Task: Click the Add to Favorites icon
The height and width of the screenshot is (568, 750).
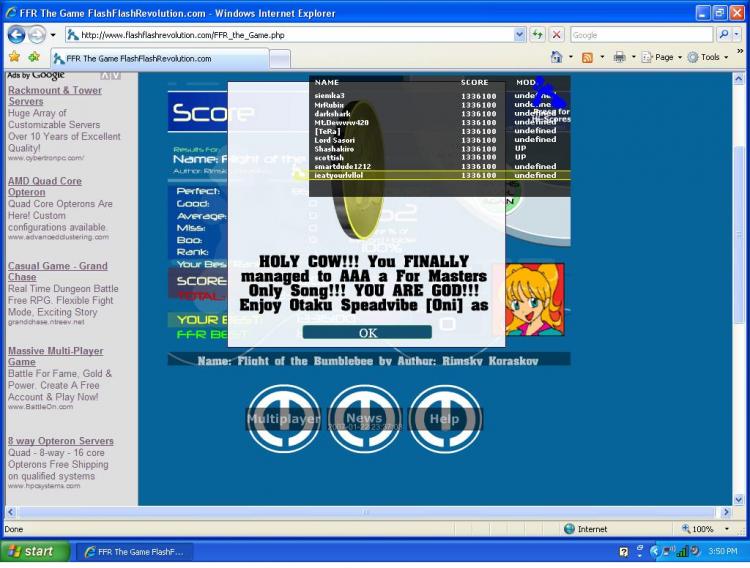Action: [x=34, y=57]
